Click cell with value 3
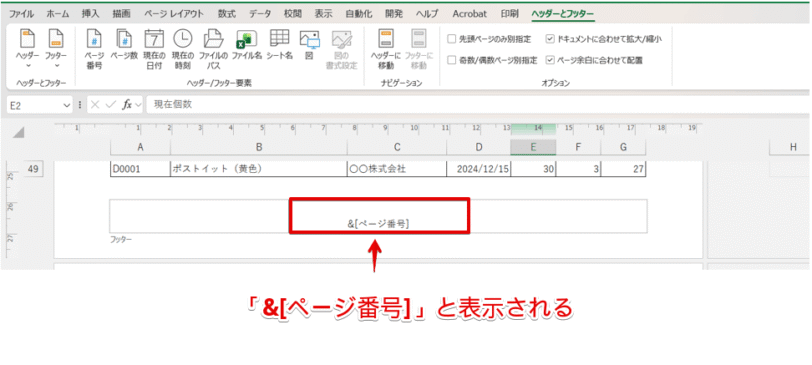812x365 pixels. 578,169
